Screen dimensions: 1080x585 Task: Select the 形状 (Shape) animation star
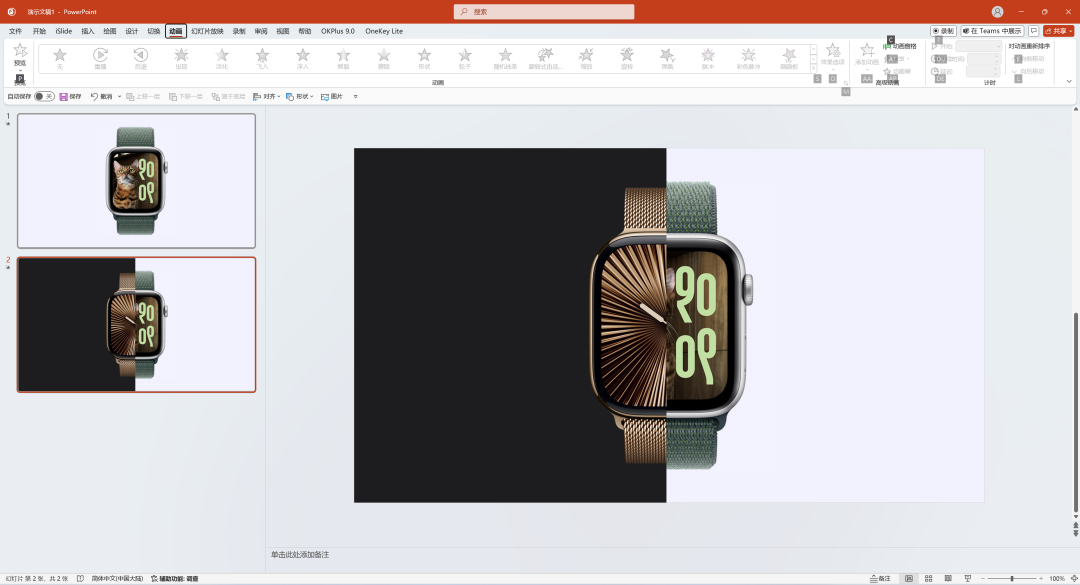[x=424, y=58]
